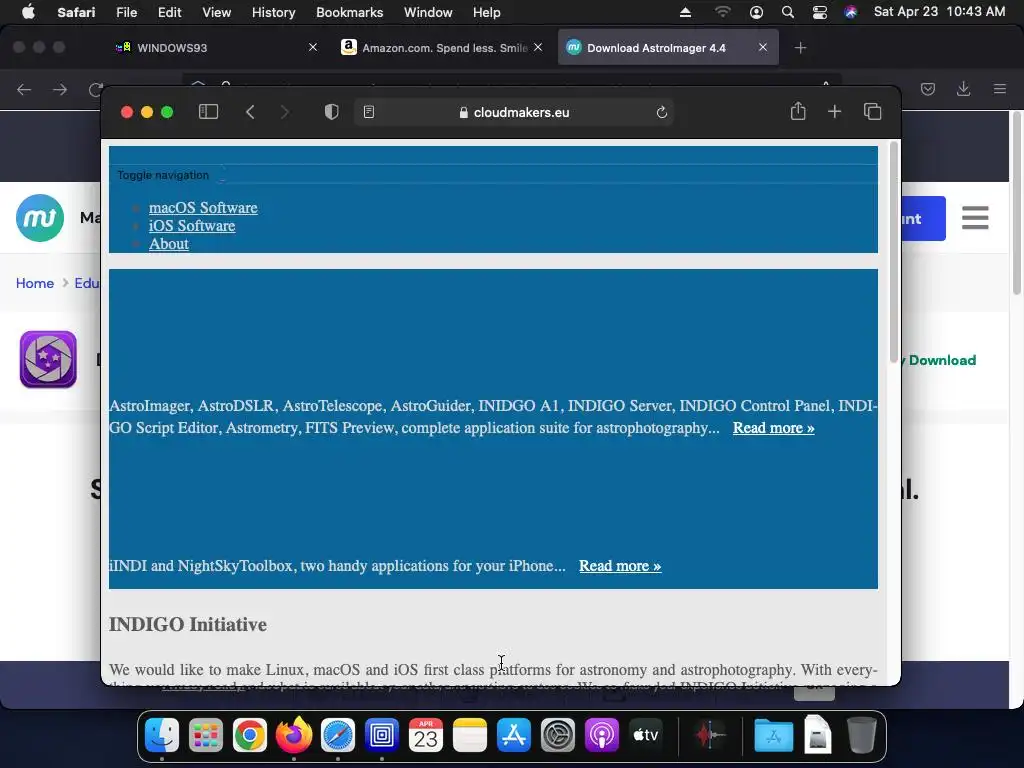1024x768 pixels.
Task: Go forward in the background browser window
Action: [x=60, y=89]
